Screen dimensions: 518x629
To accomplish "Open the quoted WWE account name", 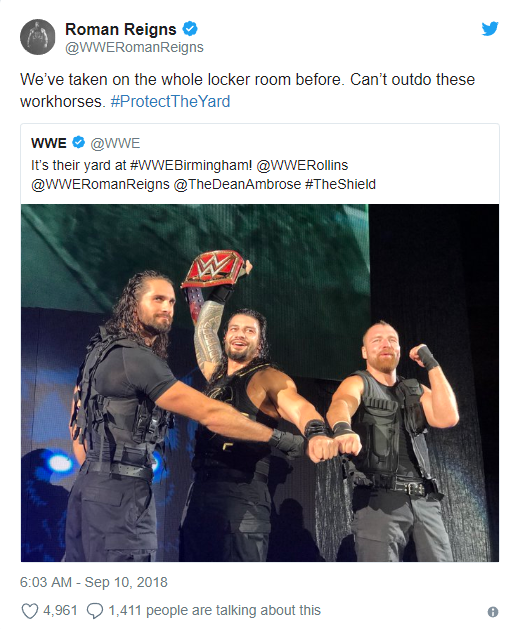I will [49, 143].
